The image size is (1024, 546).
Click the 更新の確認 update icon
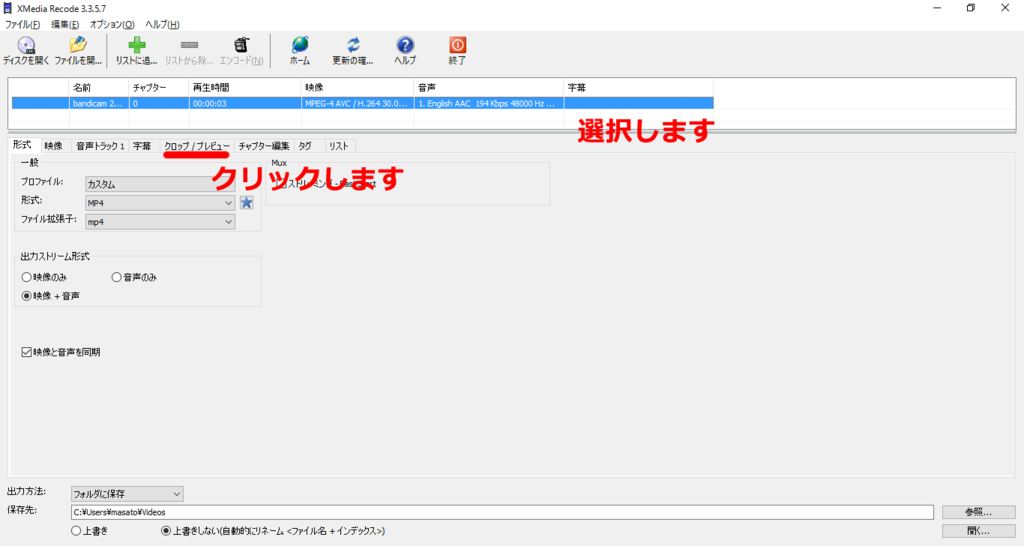[353, 45]
